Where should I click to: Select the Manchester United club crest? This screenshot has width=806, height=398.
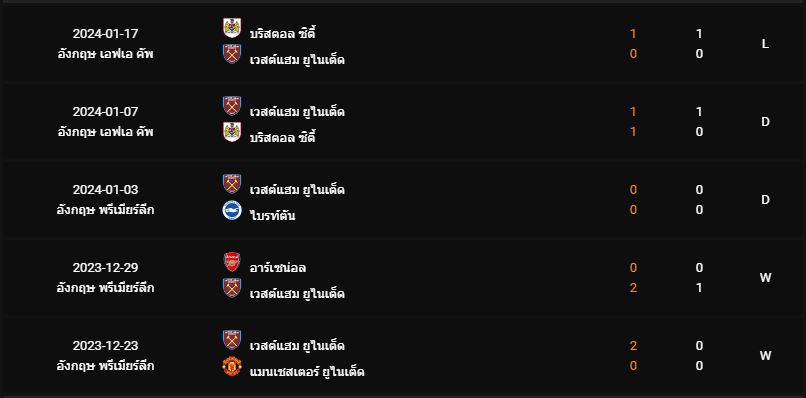[x=232, y=366]
